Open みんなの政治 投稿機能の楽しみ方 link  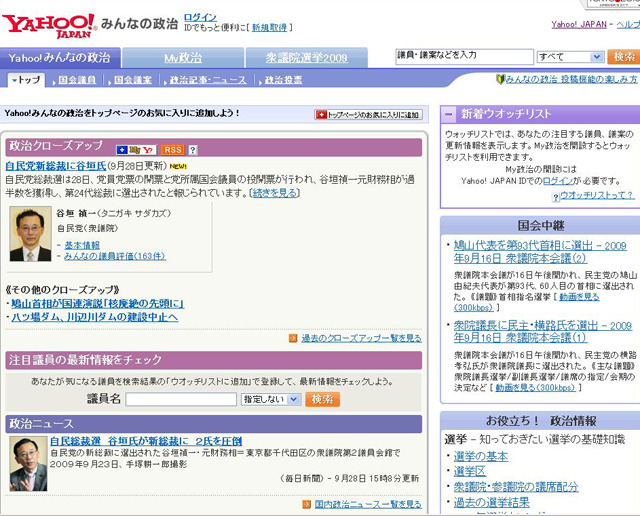tap(571, 79)
